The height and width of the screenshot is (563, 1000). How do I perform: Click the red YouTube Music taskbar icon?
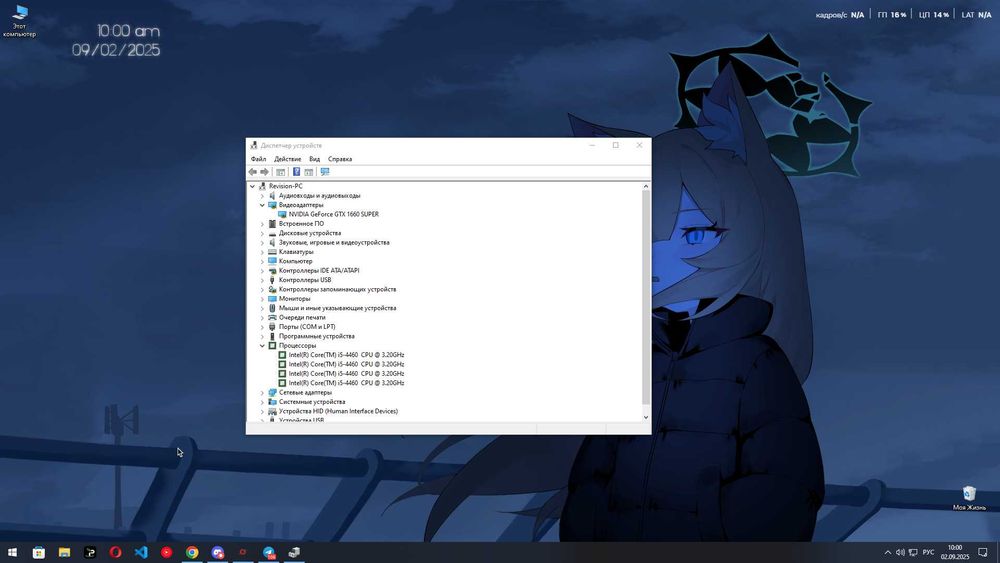(166, 552)
